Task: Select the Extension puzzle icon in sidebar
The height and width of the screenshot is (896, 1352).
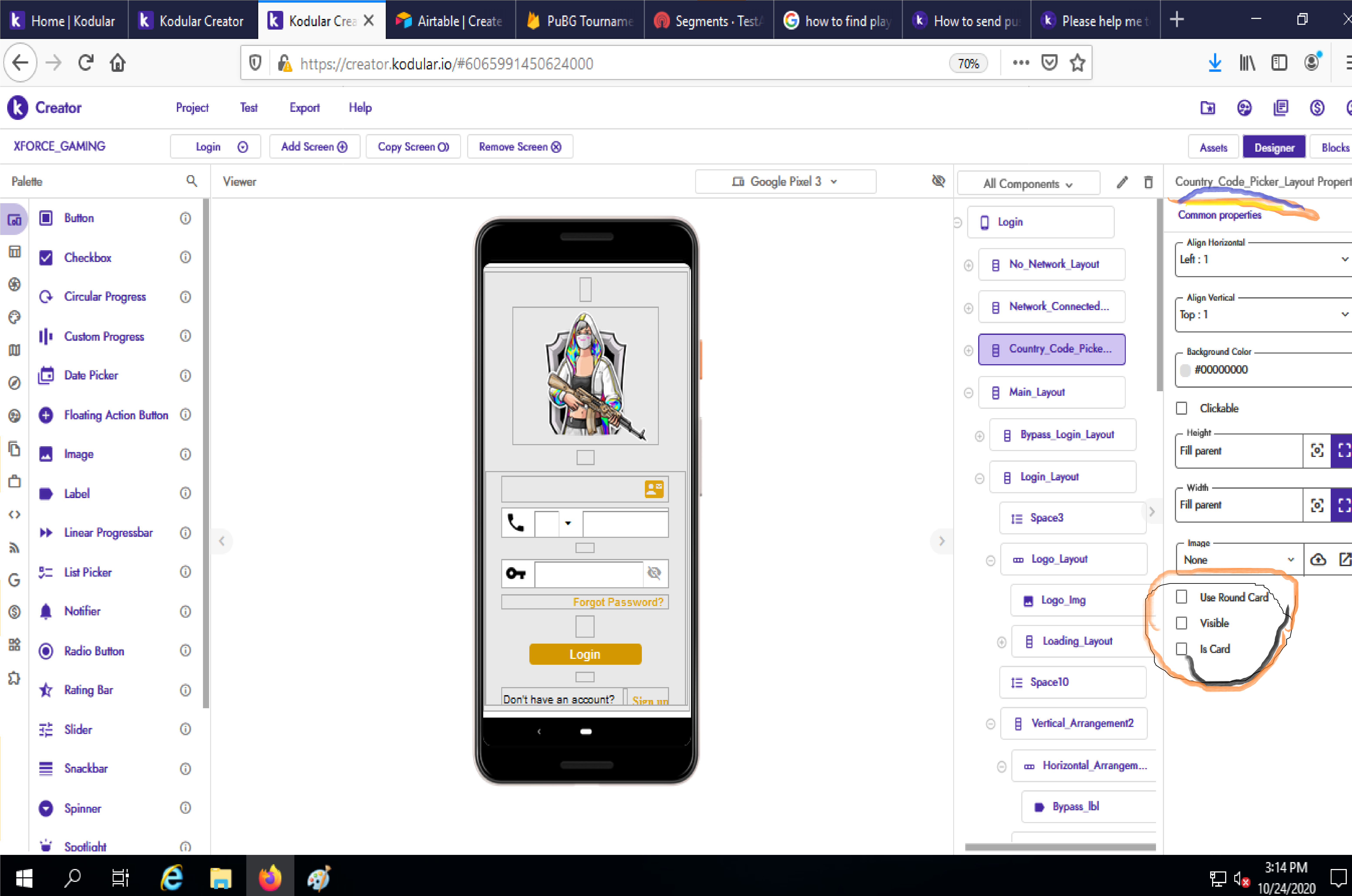Action: (x=14, y=678)
